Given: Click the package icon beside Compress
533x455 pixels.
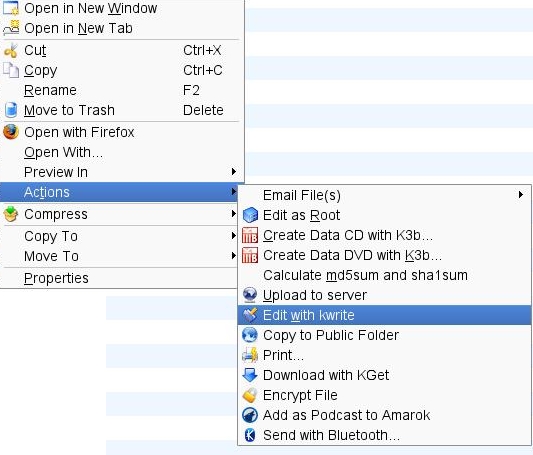Looking at the screenshot, I should coord(11,214).
